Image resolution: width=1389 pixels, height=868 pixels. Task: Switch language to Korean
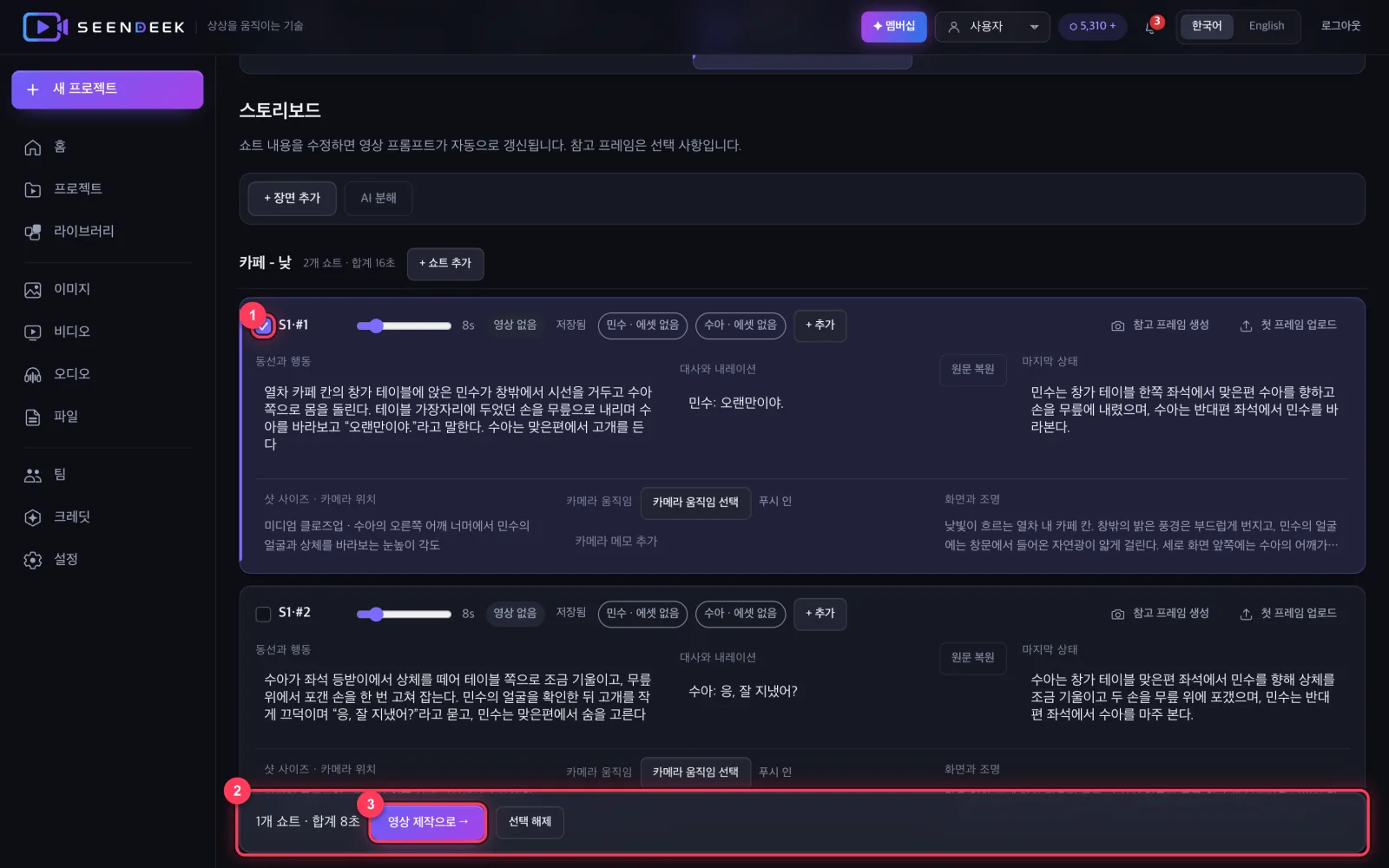coord(1206,26)
